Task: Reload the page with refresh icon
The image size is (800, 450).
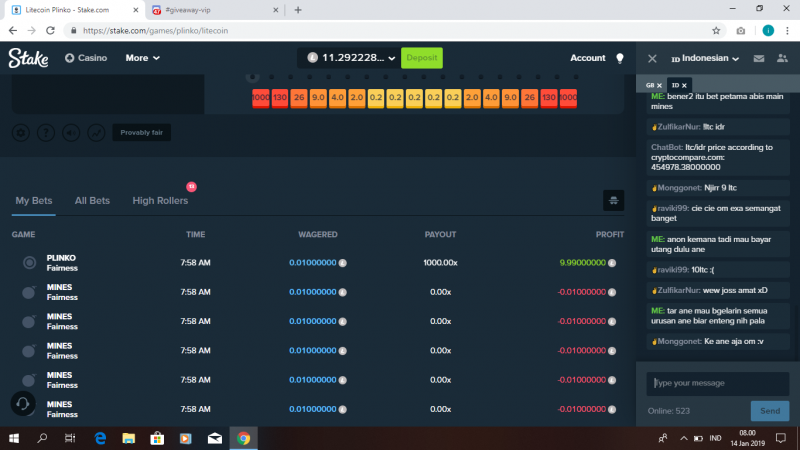Action: point(50,31)
